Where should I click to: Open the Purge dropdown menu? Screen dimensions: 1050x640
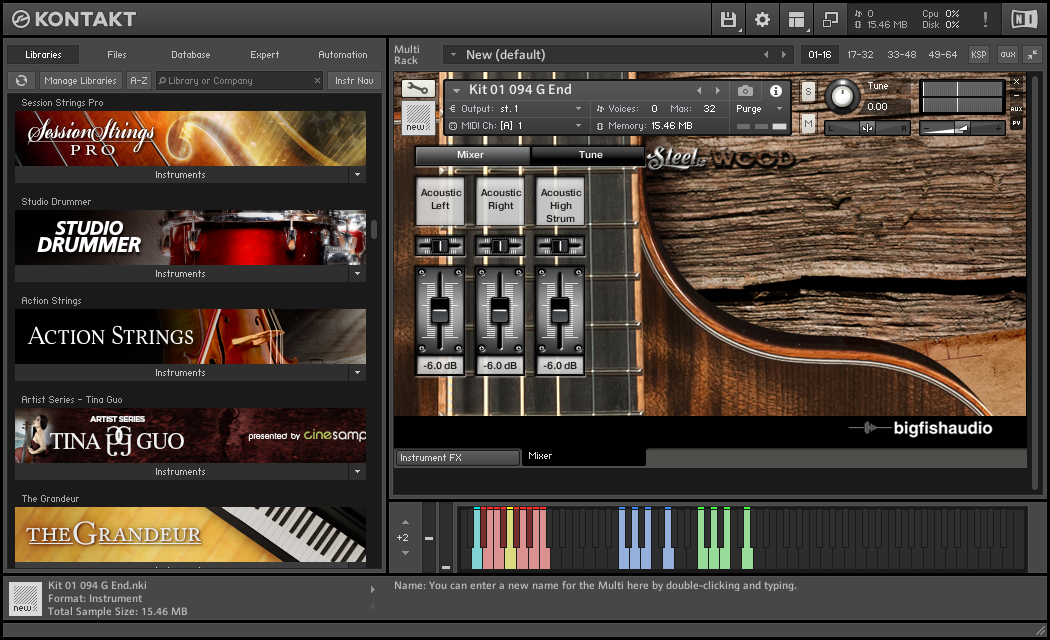pyautogui.click(x=759, y=109)
